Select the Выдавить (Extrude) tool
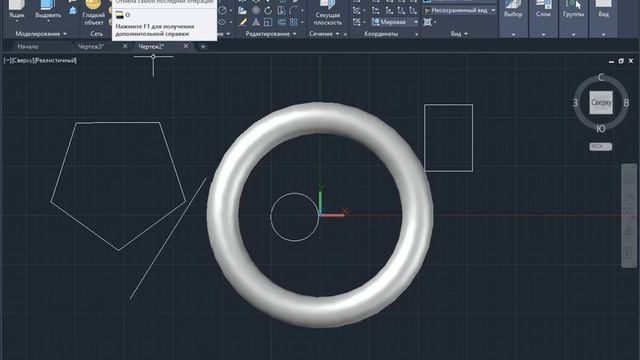 coord(48,11)
